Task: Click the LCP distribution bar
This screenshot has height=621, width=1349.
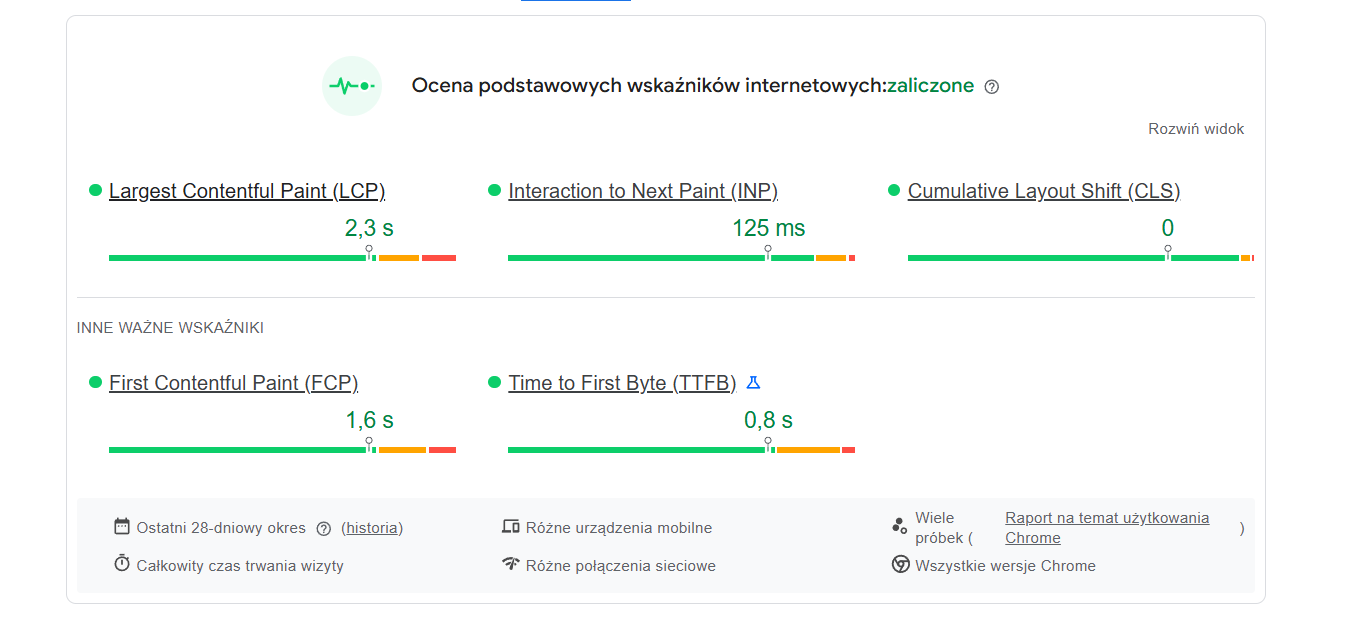Action: (282, 258)
